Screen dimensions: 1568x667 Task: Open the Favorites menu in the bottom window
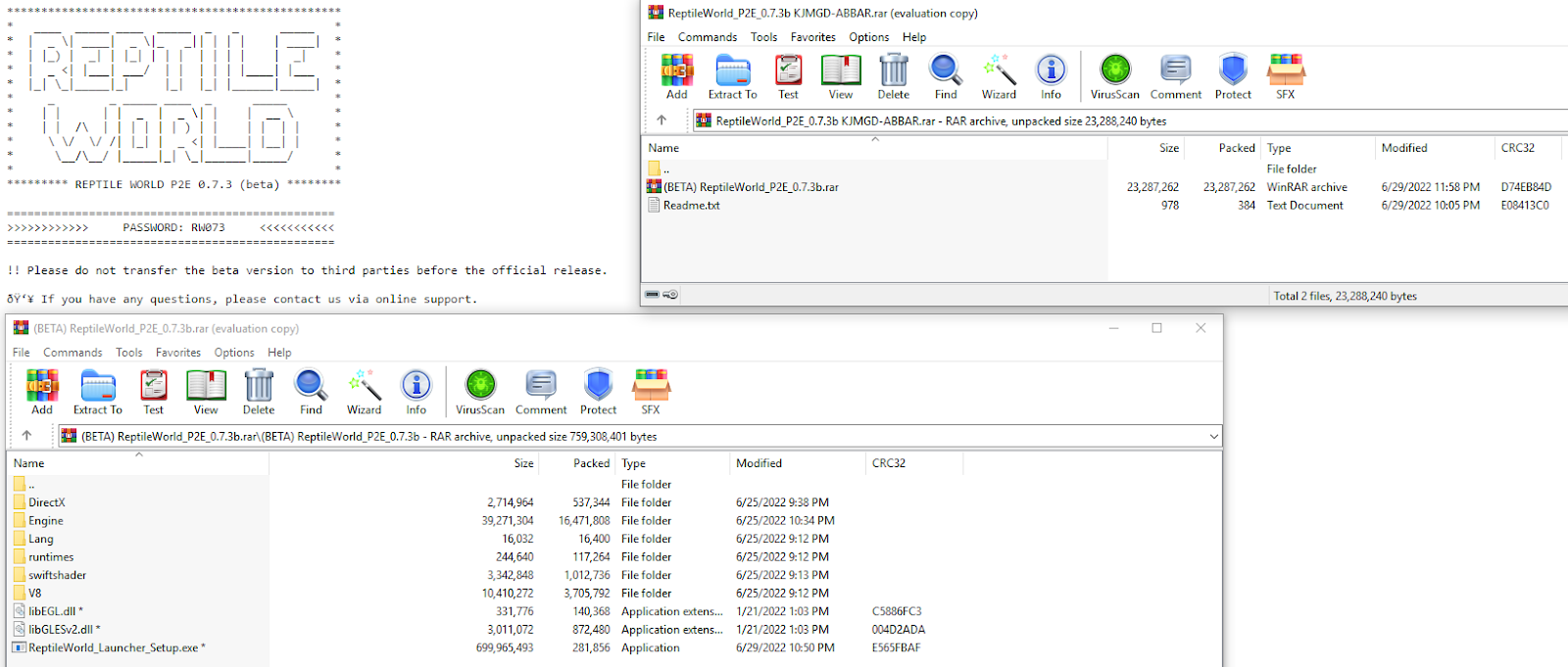coord(177,353)
